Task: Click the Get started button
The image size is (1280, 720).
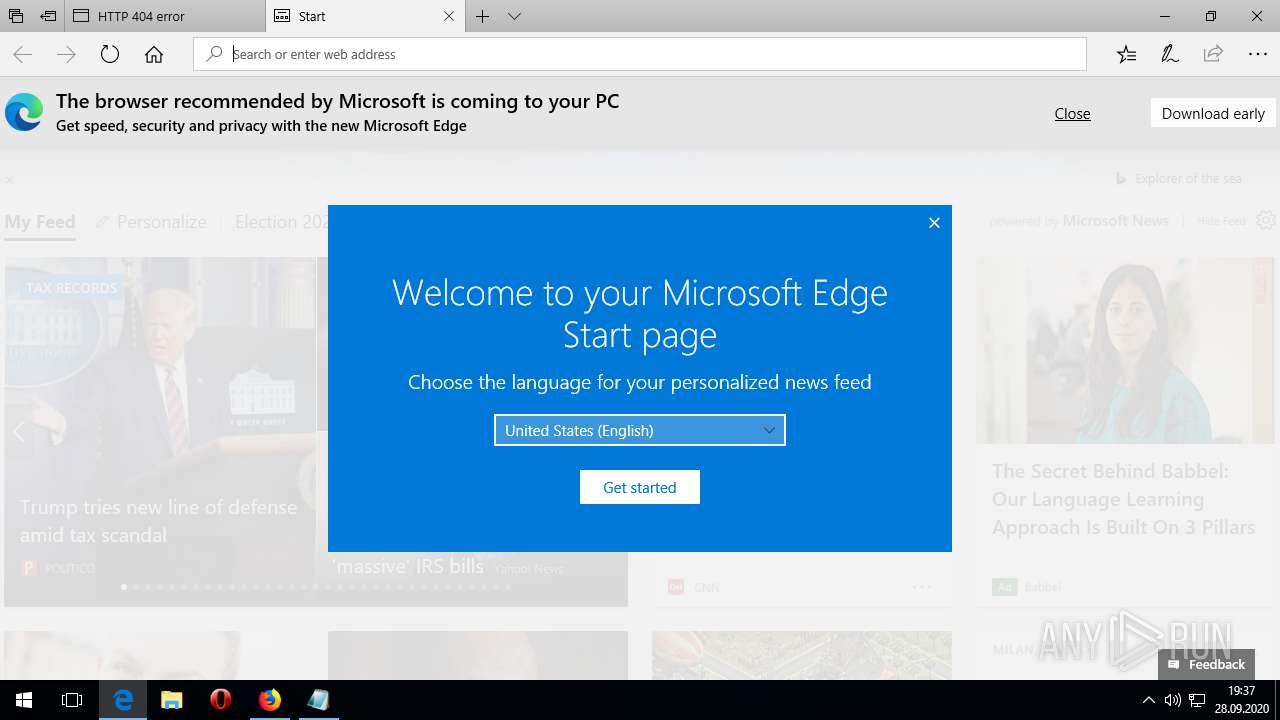Action: point(640,487)
